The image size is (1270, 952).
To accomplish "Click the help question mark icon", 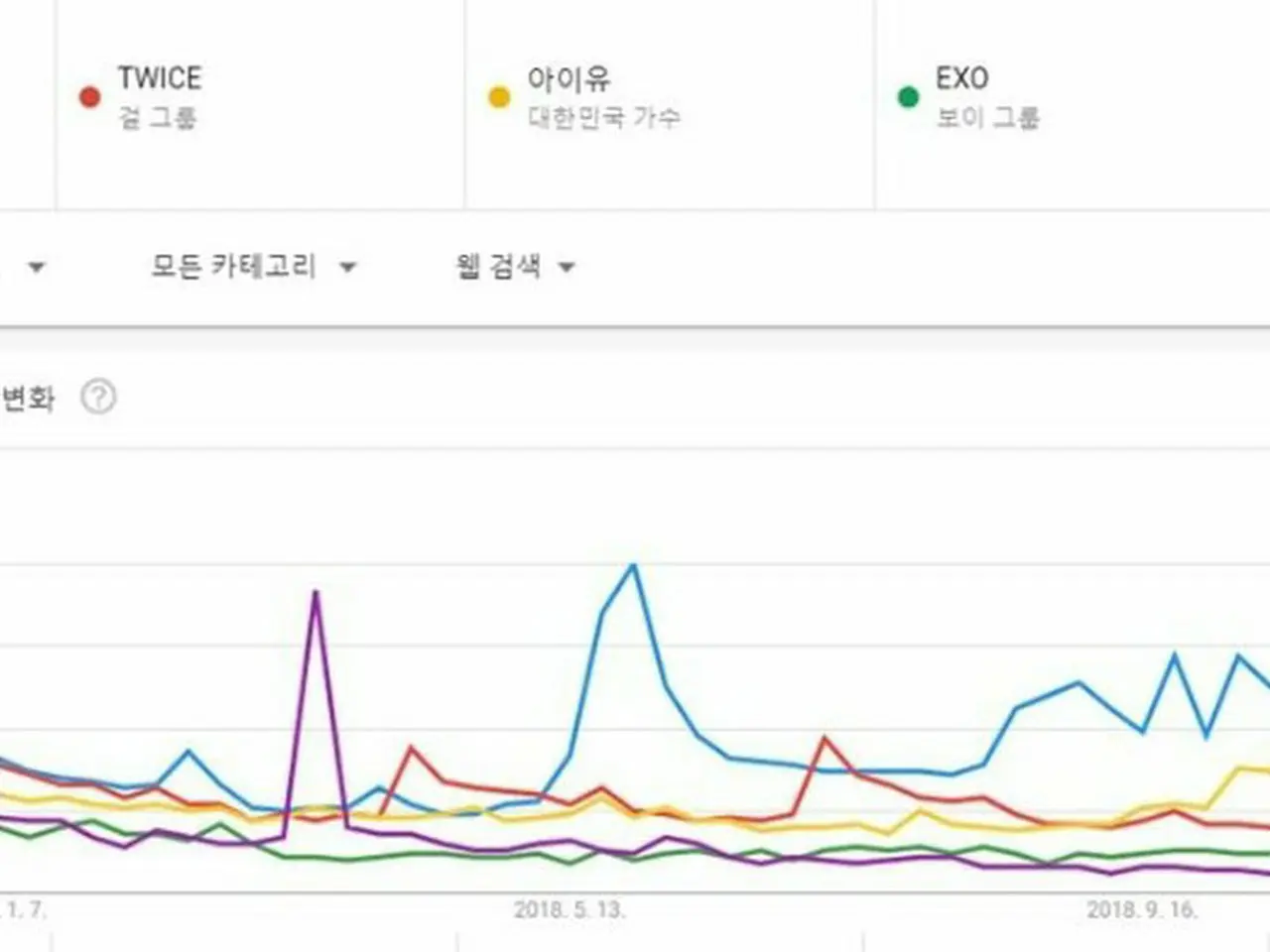I will tap(98, 398).
